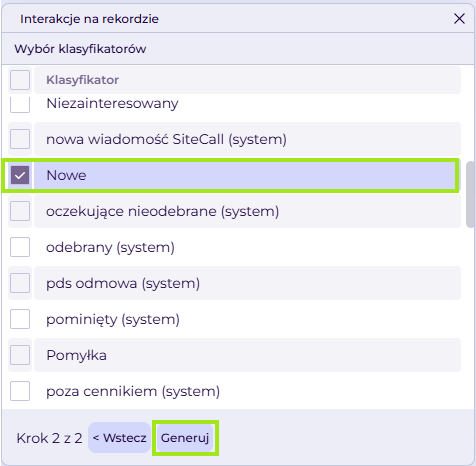
Task: Click the Klasyfikator column header
Action: [82, 80]
